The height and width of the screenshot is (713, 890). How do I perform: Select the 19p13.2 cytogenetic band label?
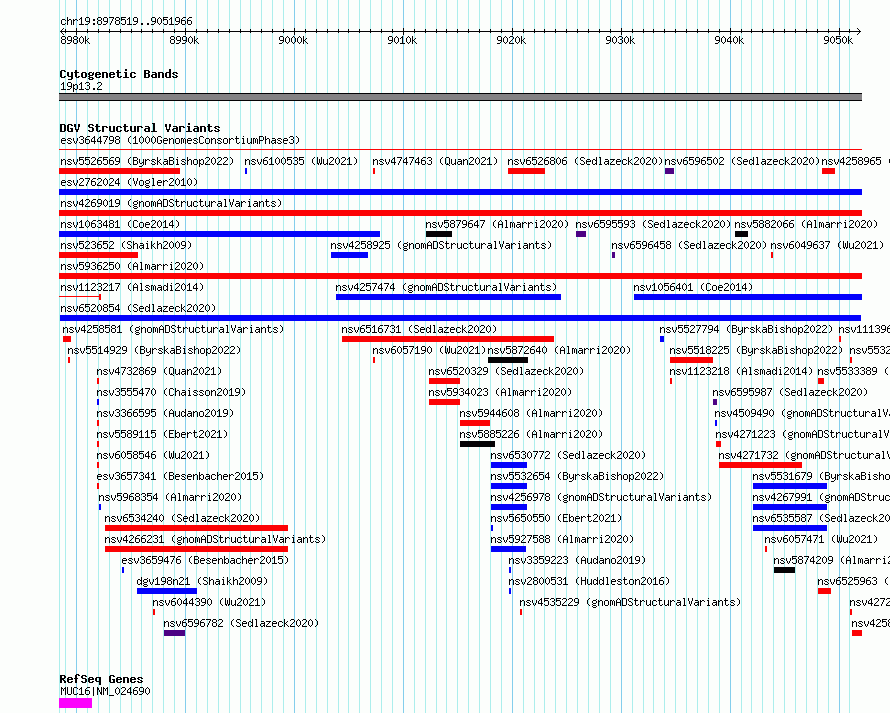point(81,86)
